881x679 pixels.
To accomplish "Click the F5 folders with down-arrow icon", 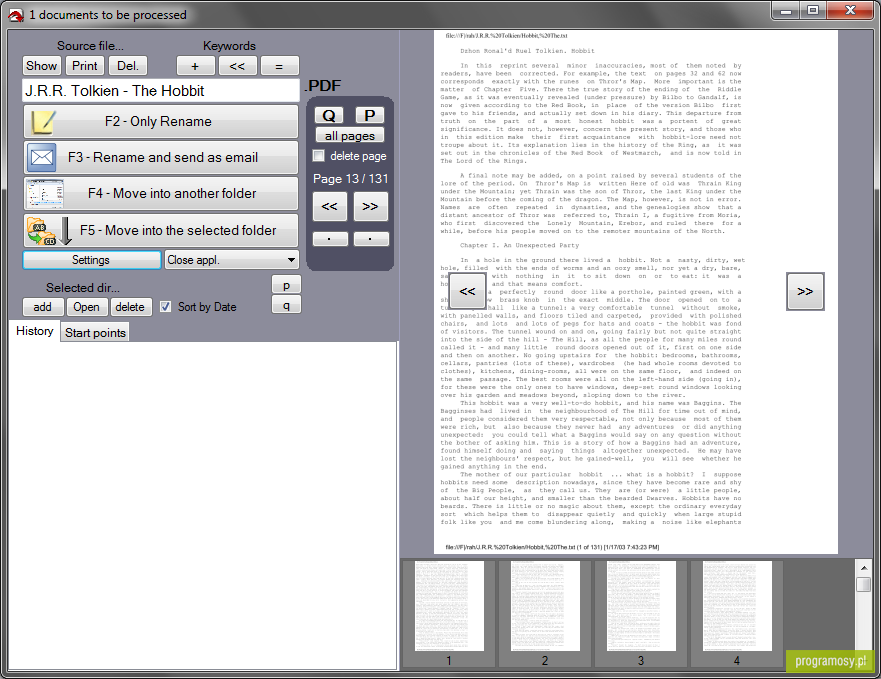I will point(49,230).
